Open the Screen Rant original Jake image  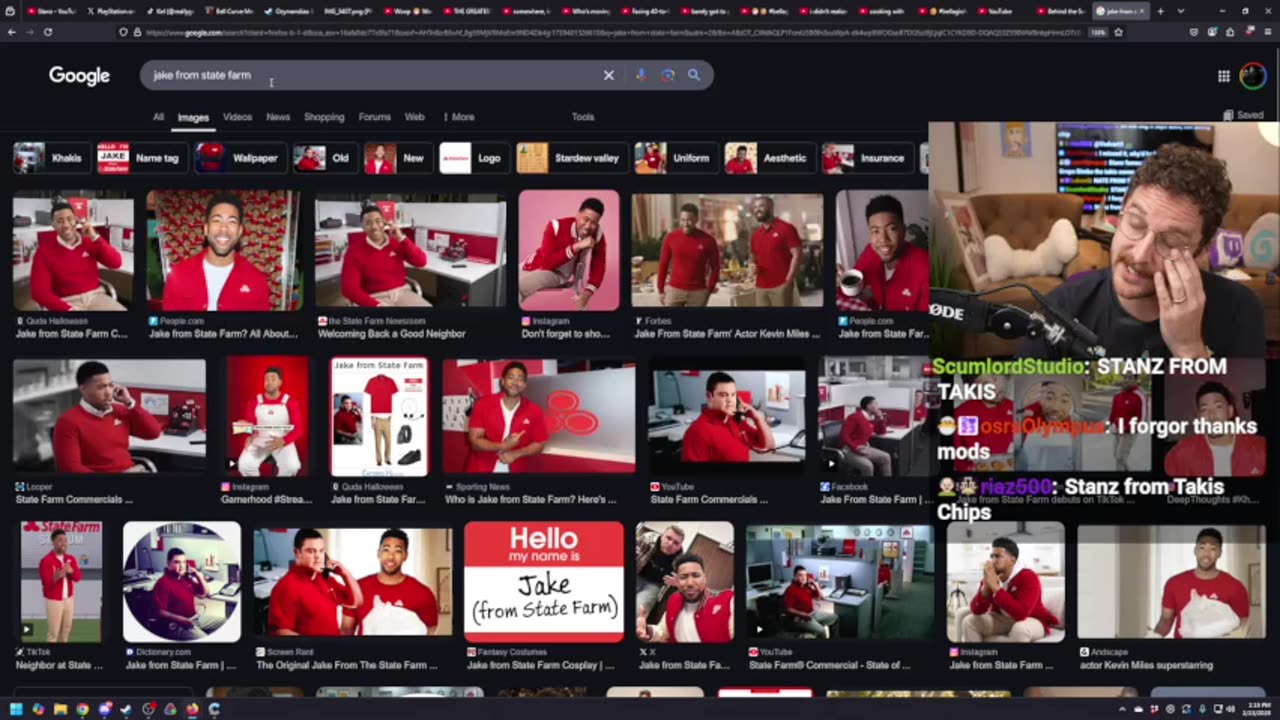[353, 582]
